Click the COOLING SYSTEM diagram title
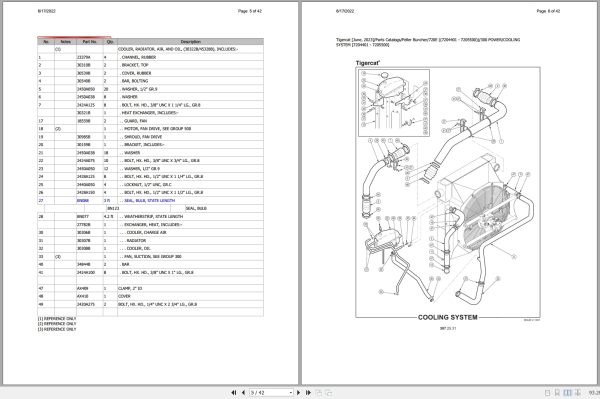 coord(448,317)
